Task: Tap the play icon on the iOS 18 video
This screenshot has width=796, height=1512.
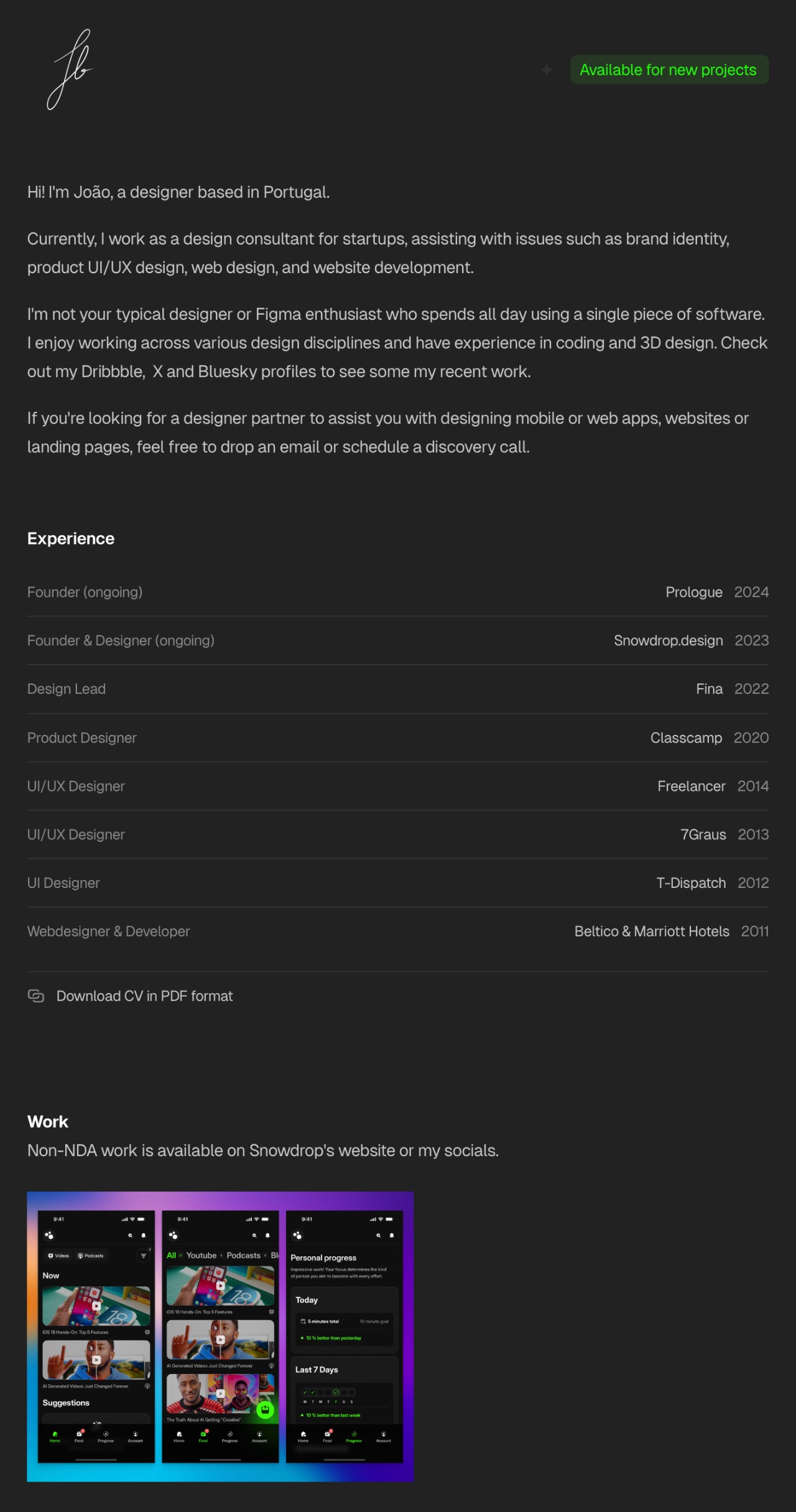Action: click(96, 1306)
